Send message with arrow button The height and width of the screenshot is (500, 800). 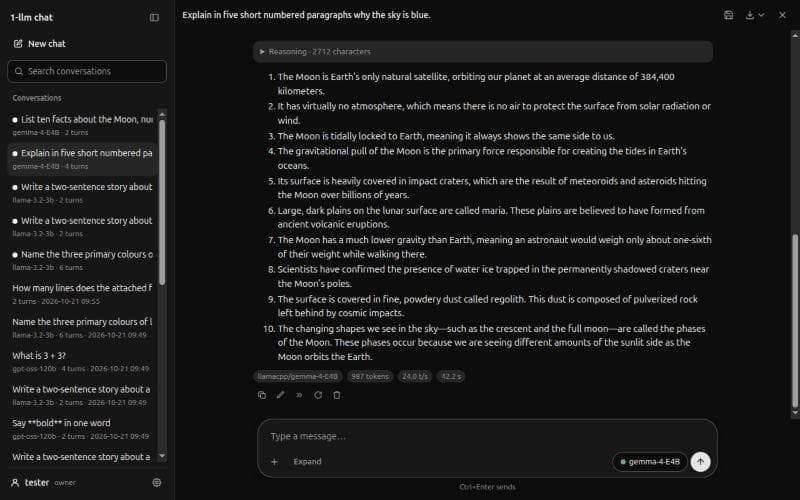pos(701,462)
